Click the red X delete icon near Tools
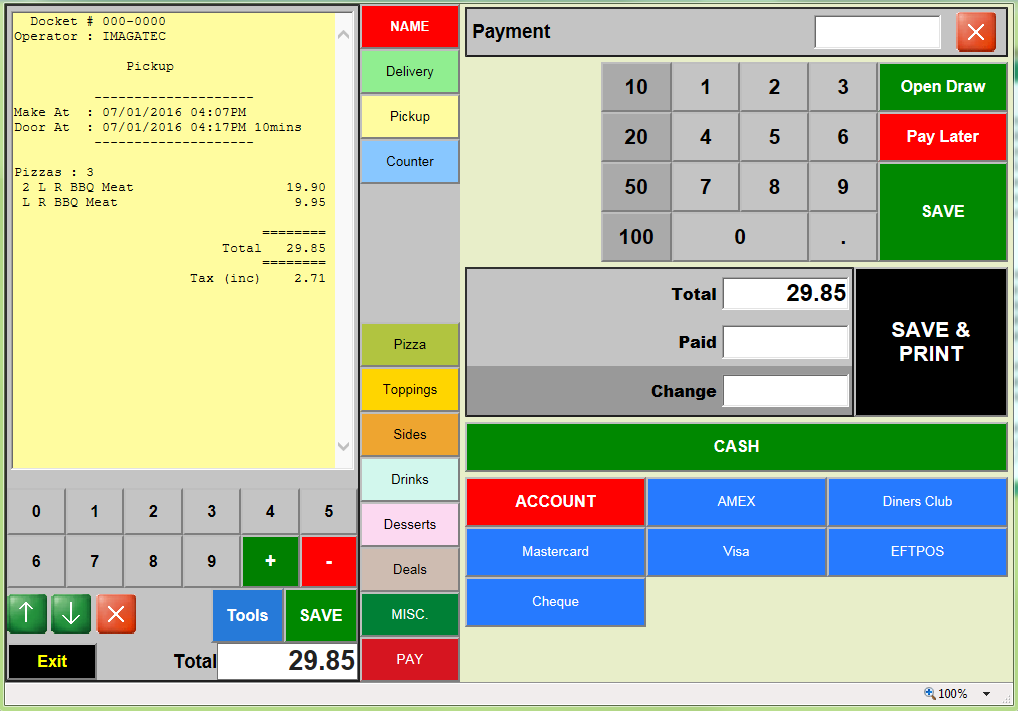Image resolution: width=1018 pixels, height=711 pixels. [x=116, y=614]
